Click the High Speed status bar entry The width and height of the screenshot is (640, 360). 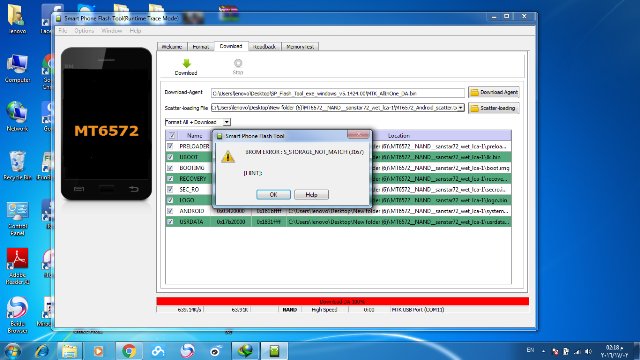324,310
